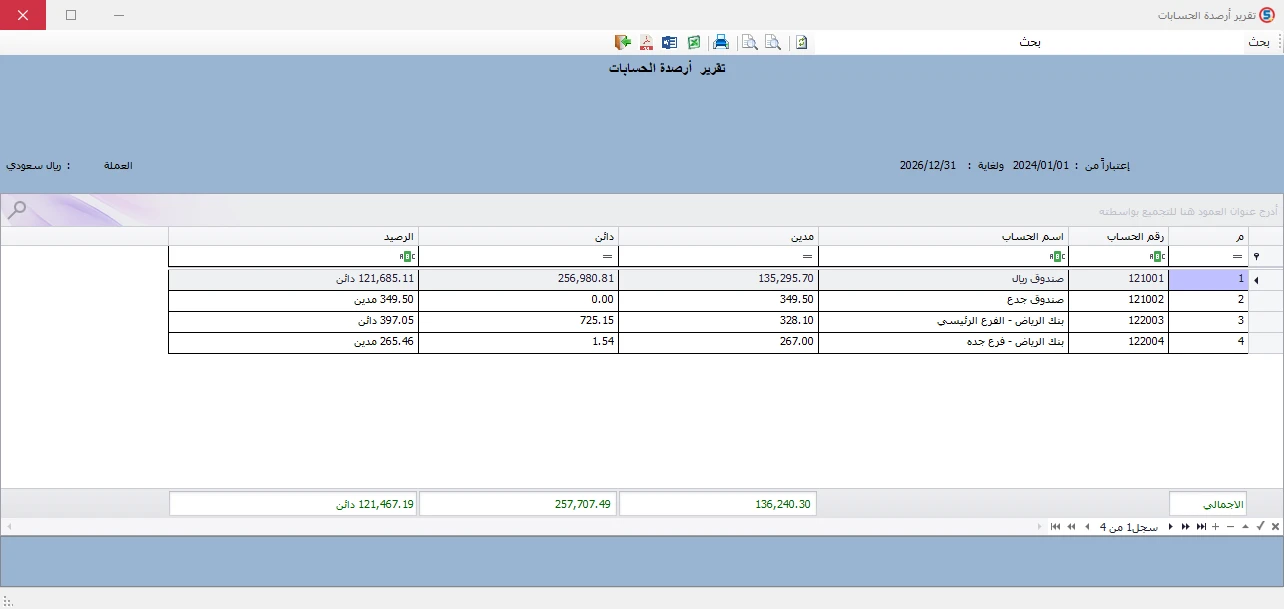Click the filter cell under اسم الحساب

943,256
